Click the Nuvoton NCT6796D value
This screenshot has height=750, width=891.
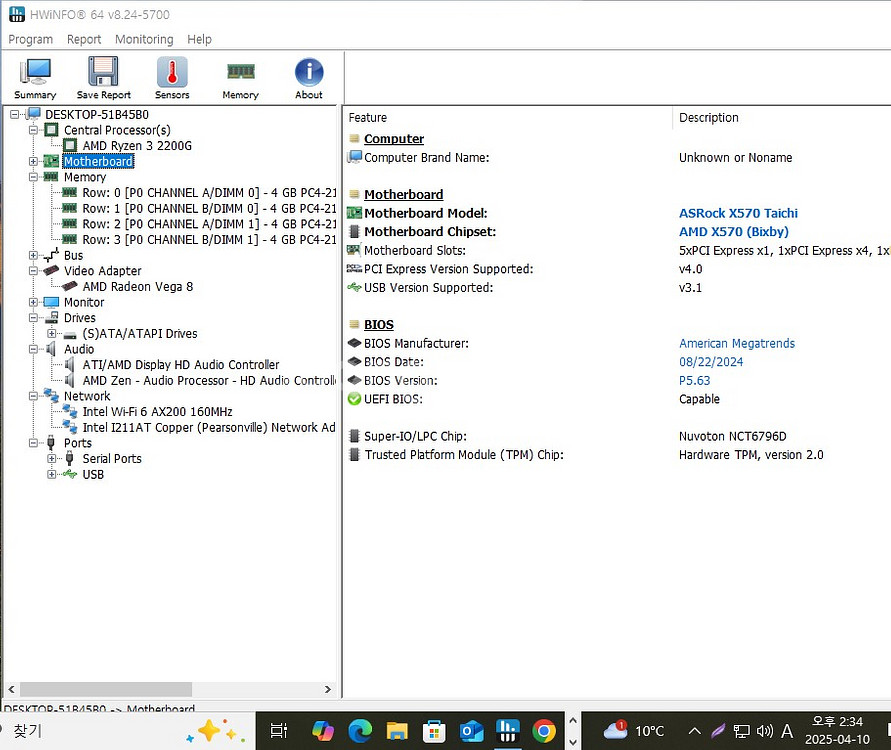732,436
